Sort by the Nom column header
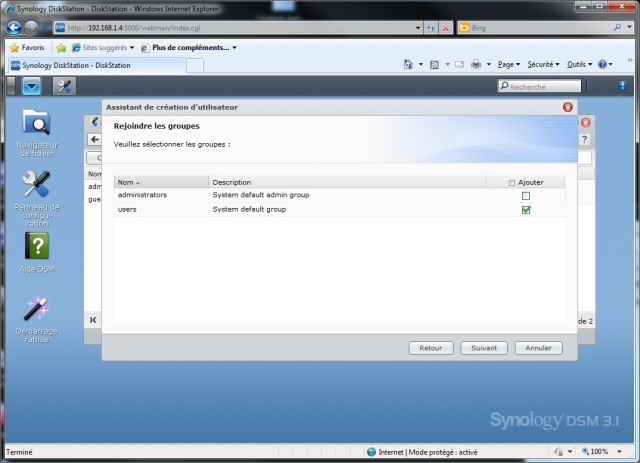Screen dimensions: 640x463 161,182
